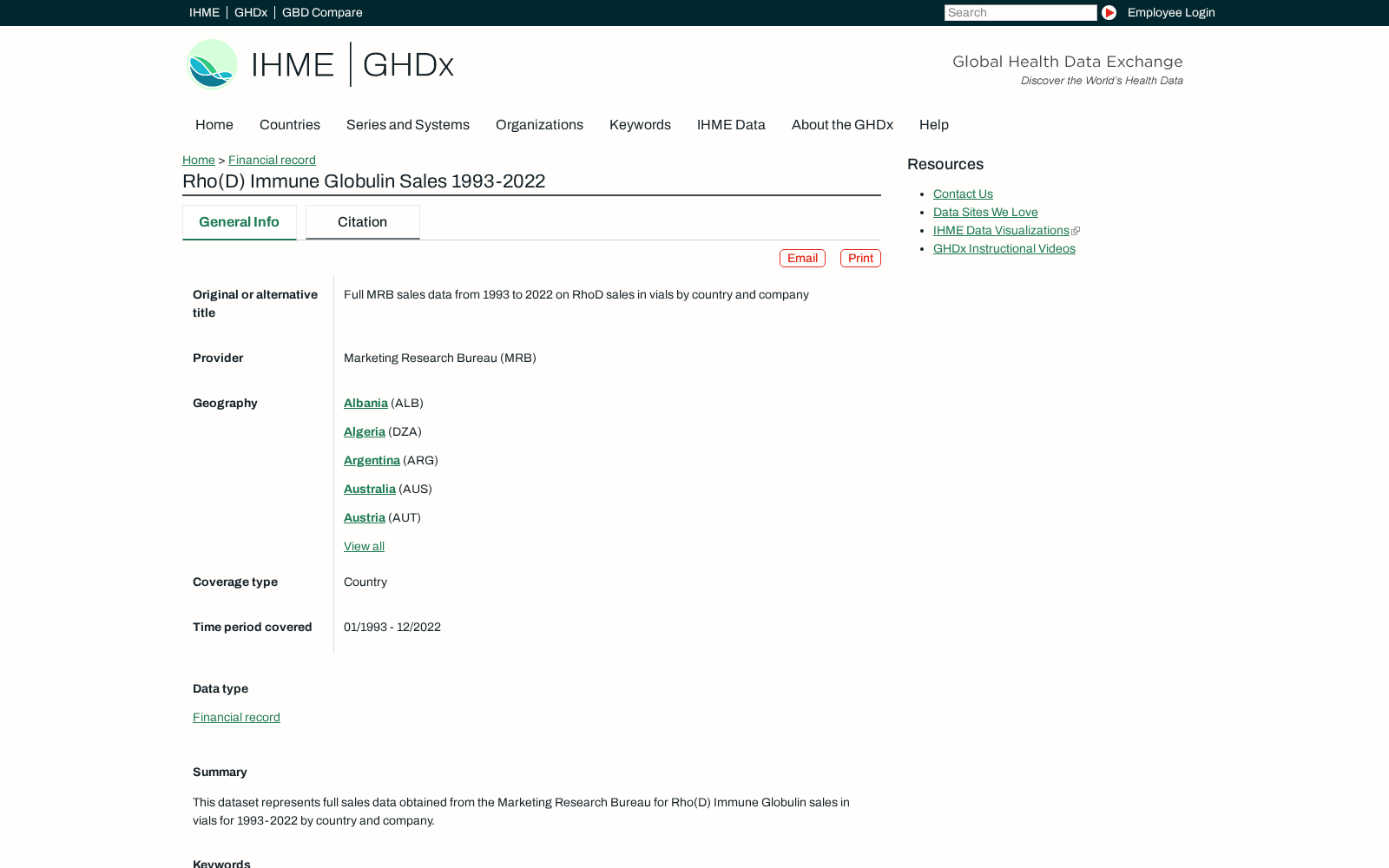Image resolution: width=1389 pixels, height=868 pixels.
Task: Click the red search submit arrow icon
Action: coord(1109,13)
